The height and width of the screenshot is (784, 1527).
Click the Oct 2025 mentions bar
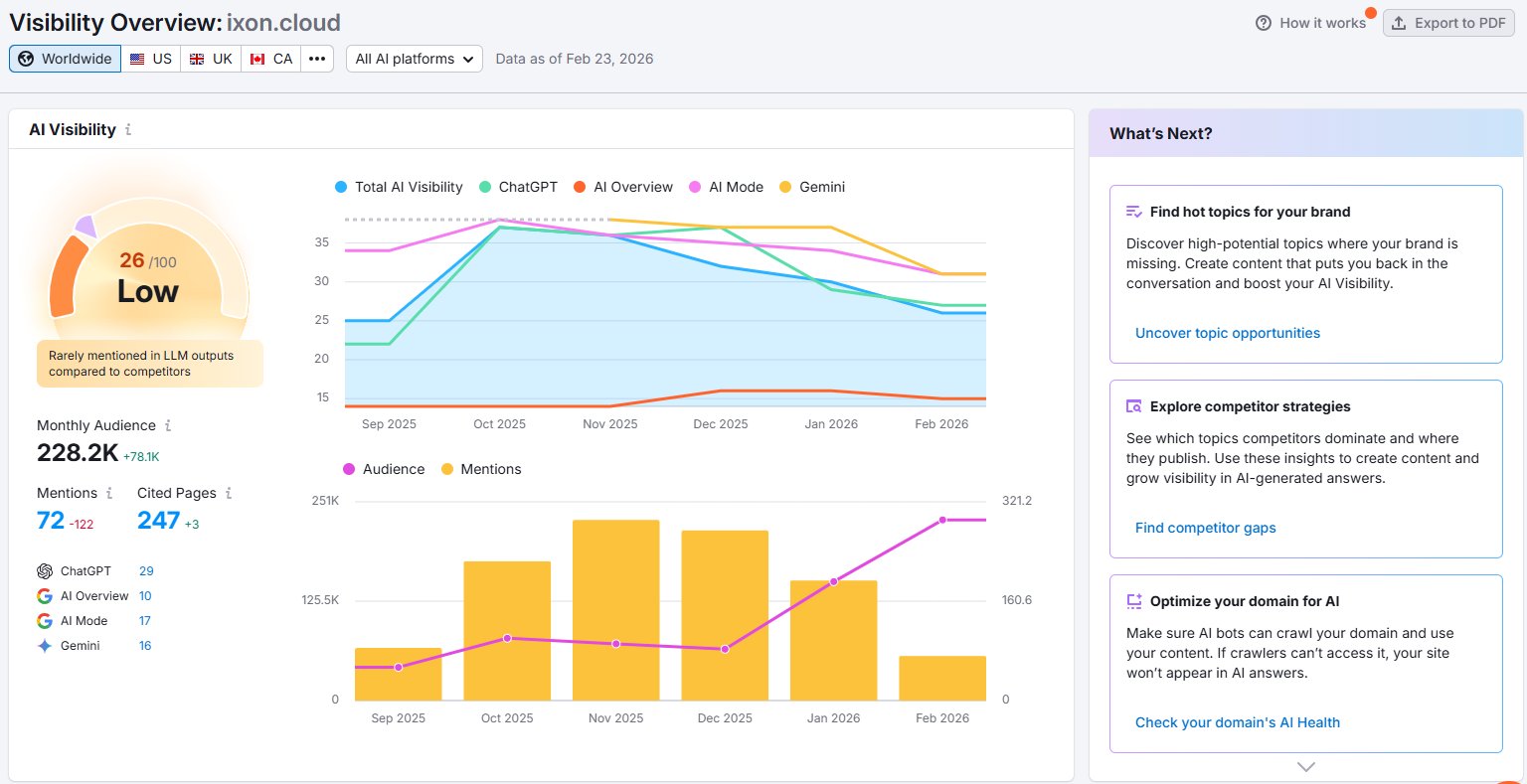coord(507,631)
